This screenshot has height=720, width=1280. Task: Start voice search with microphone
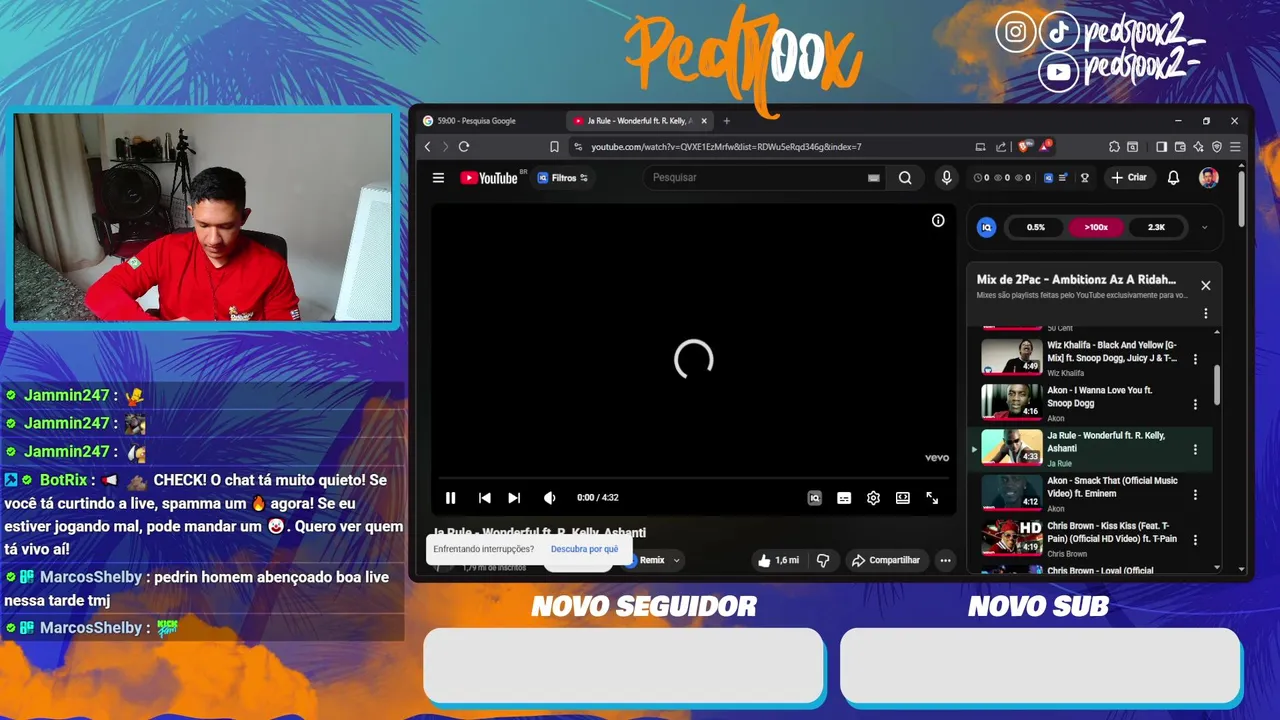pos(946,178)
